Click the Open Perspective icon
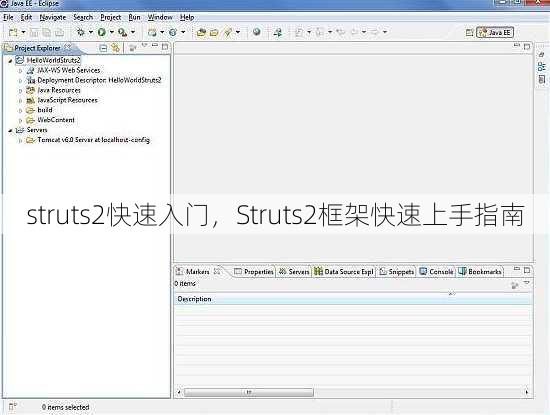The height and width of the screenshot is (415, 550). pos(469,33)
